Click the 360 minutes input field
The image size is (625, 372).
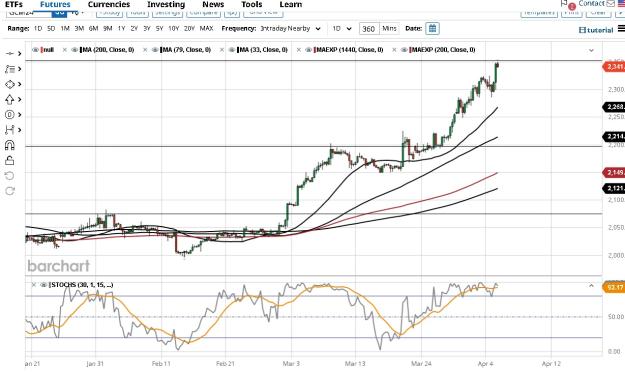pyautogui.click(x=369, y=29)
